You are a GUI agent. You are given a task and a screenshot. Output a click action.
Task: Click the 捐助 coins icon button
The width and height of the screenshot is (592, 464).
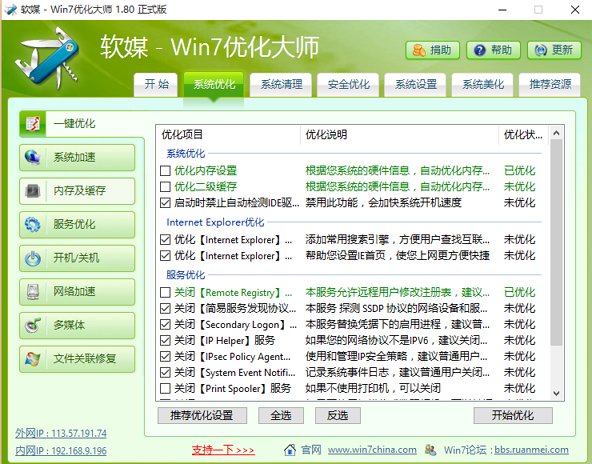pyautogui.click(x=433, y=50)
